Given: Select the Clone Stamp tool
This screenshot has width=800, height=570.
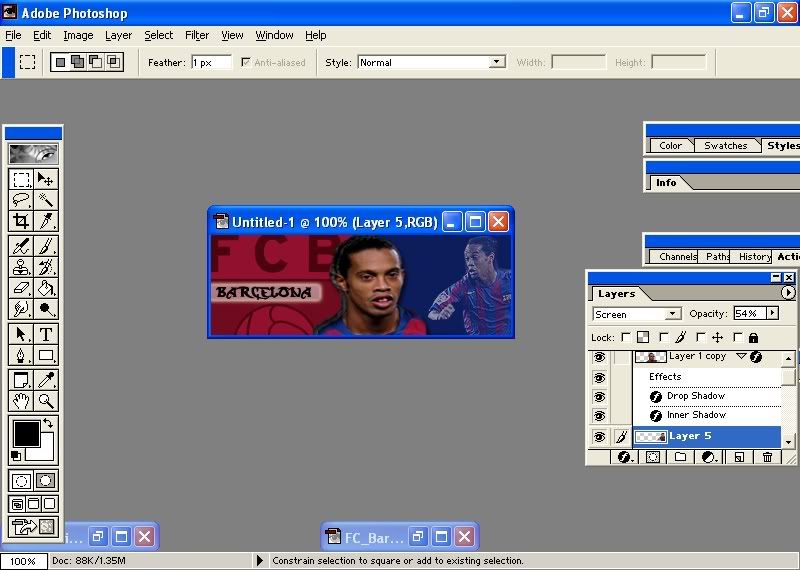Looking at the screenshot, I should [x=21, y=267].
